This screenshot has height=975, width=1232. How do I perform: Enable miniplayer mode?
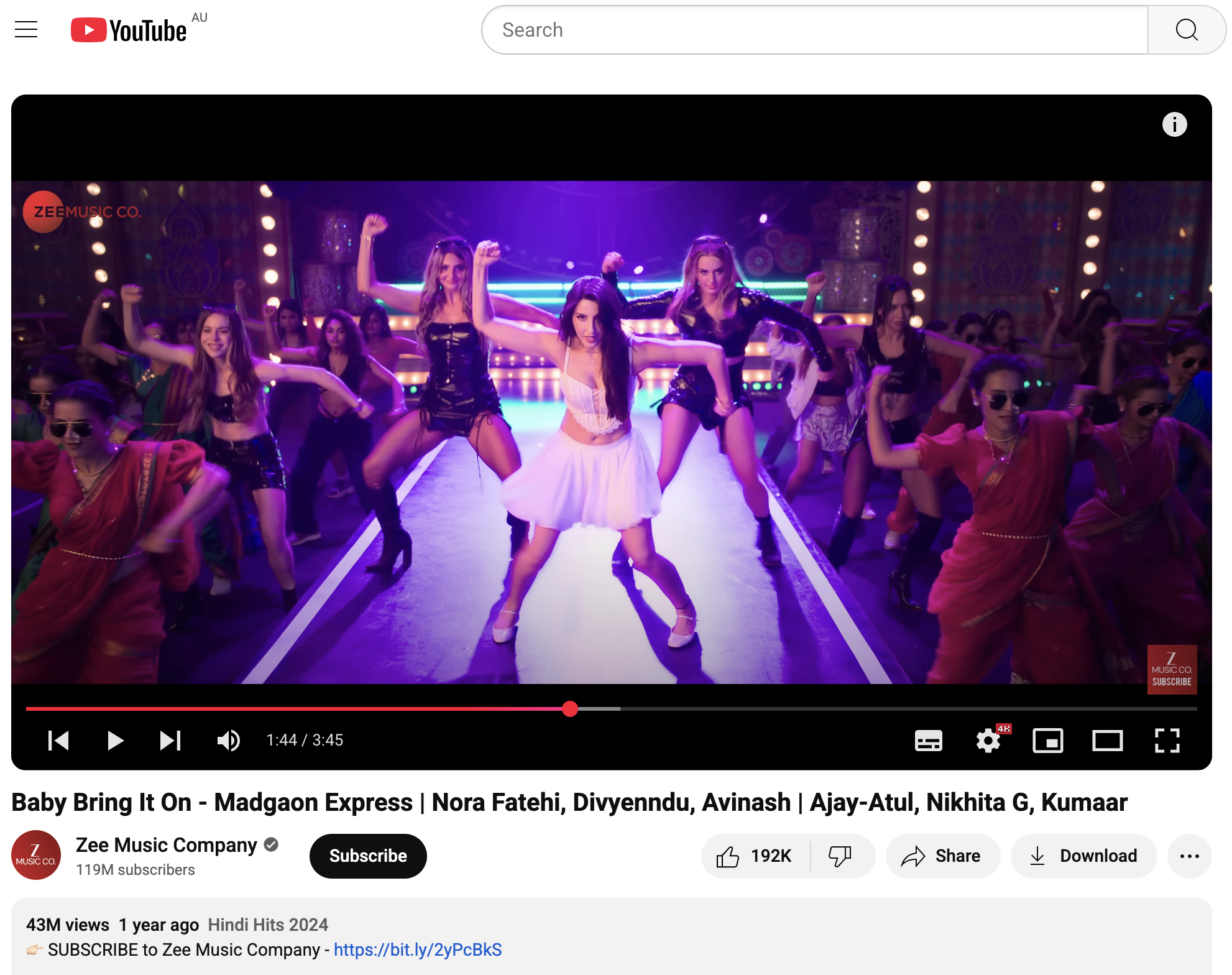[1047, 740]
